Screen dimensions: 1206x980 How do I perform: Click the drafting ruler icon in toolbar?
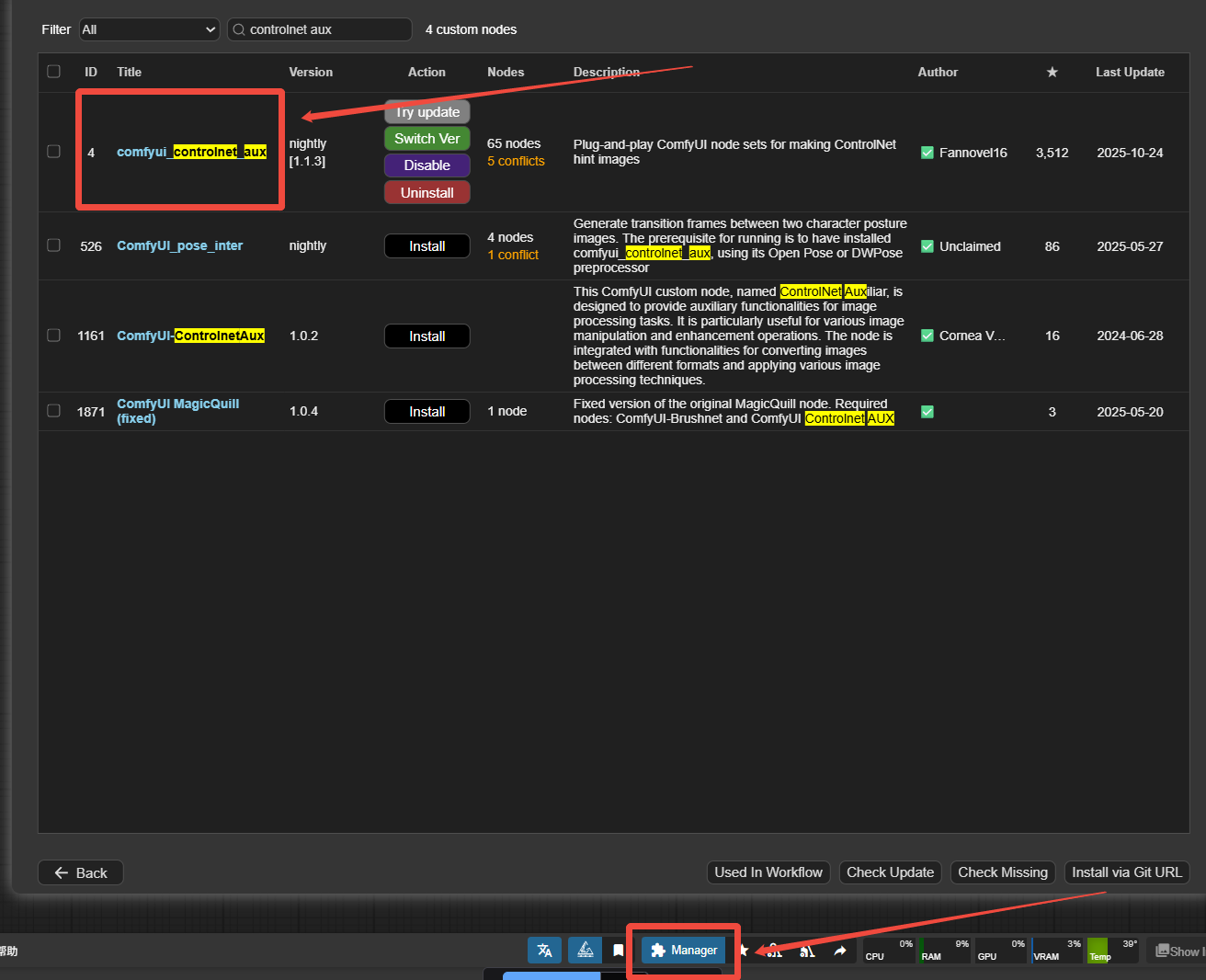coord(585,951)
